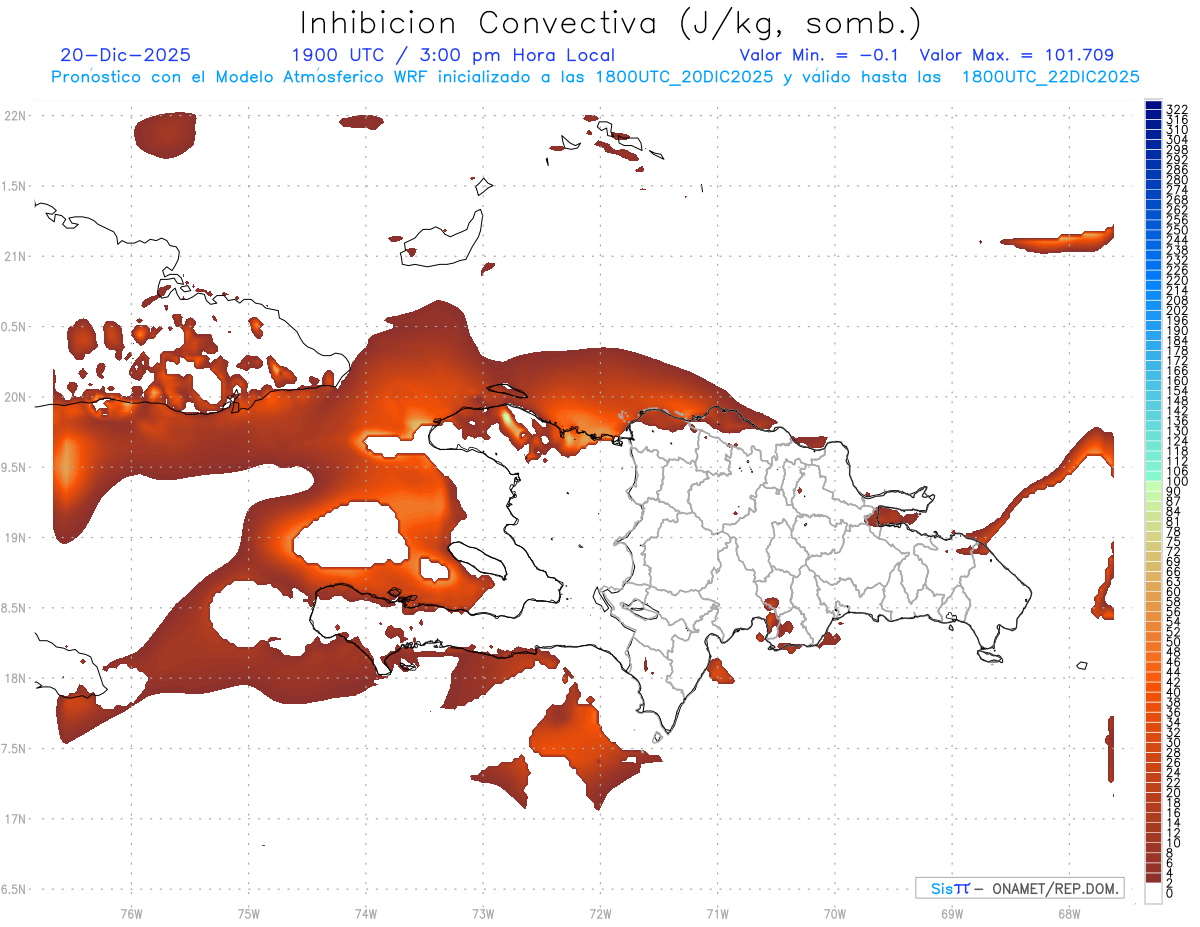Screen dimensions: 1200x927
Task: Click the 22N latitude label
Action: 15,115
